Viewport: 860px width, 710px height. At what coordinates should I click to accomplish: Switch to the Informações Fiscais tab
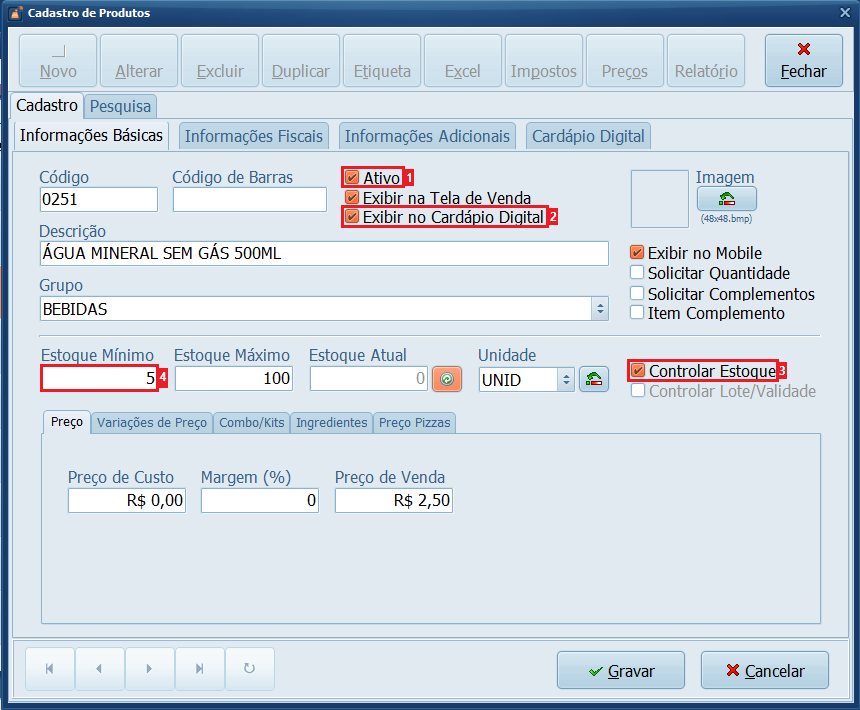pos(254,136)
